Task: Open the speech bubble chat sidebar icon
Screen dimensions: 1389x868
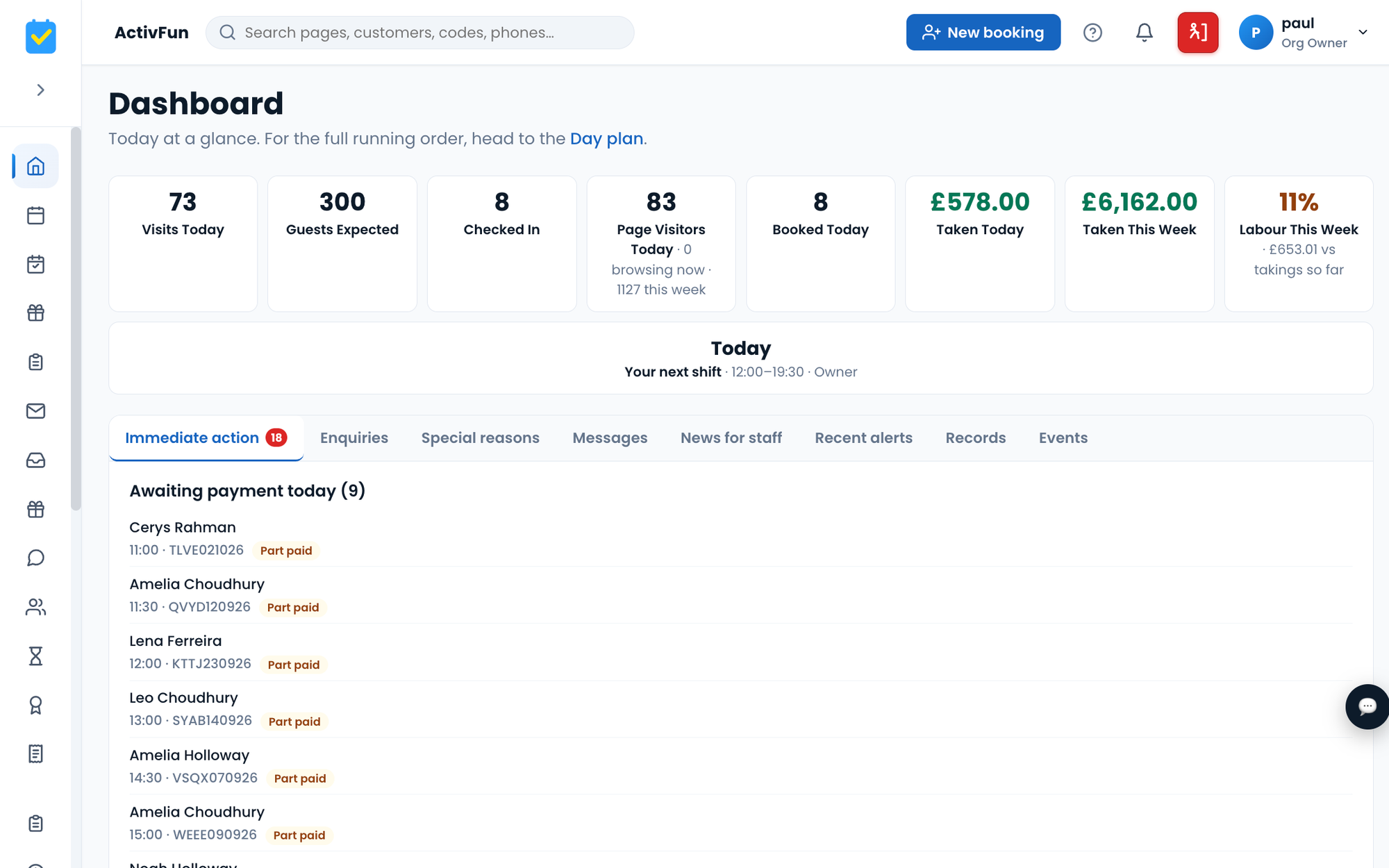Action: 35,558
